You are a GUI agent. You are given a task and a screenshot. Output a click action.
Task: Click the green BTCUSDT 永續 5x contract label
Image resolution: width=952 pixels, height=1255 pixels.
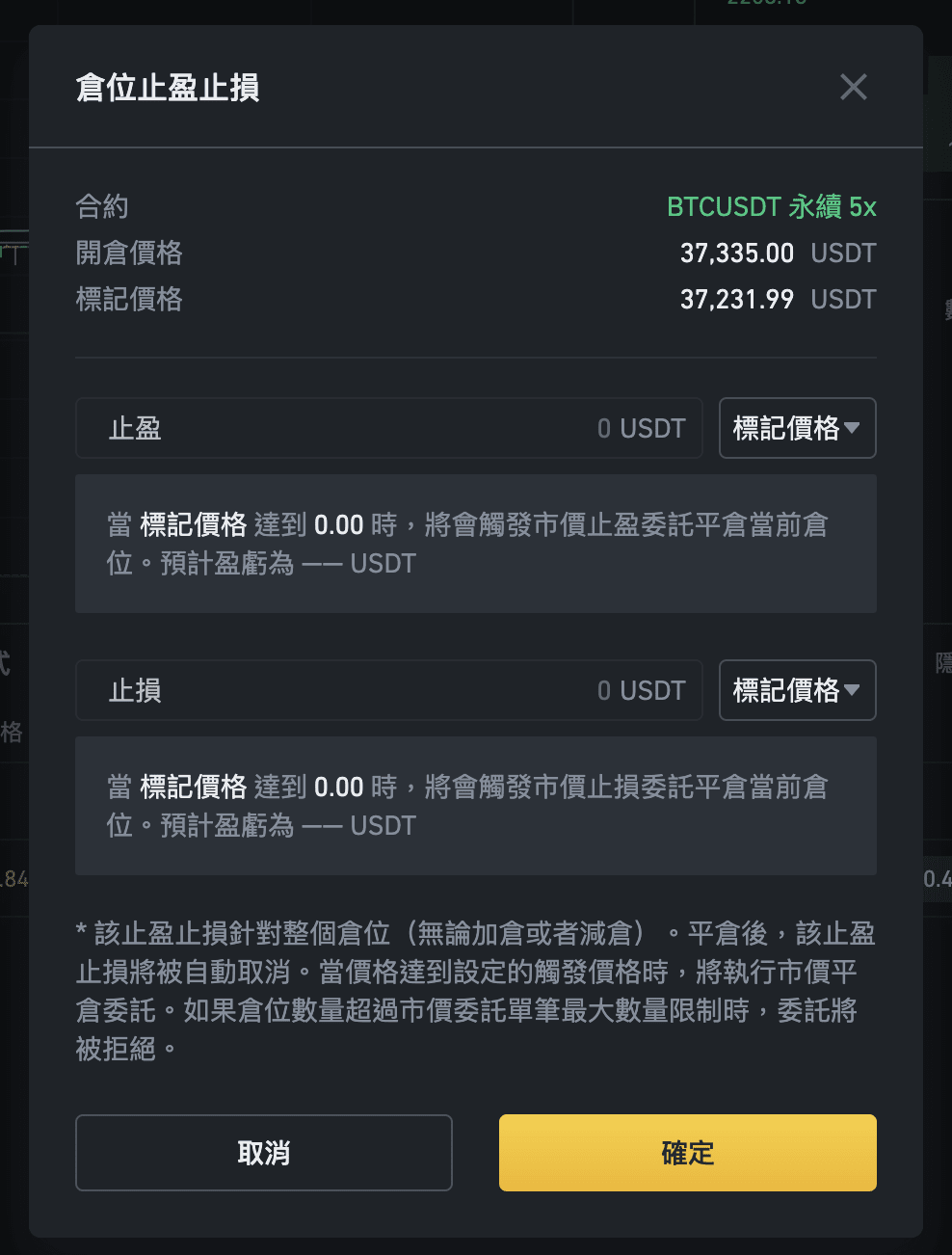click(x=772, y=207)
